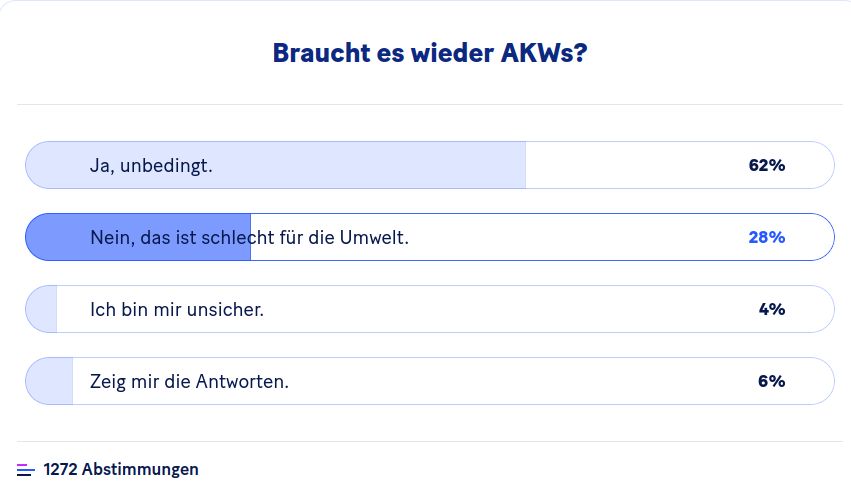851x482 pixels.
Task: Click the poll title "Braucht es wieder AKWs?"
Action: [x=430, y=52]
